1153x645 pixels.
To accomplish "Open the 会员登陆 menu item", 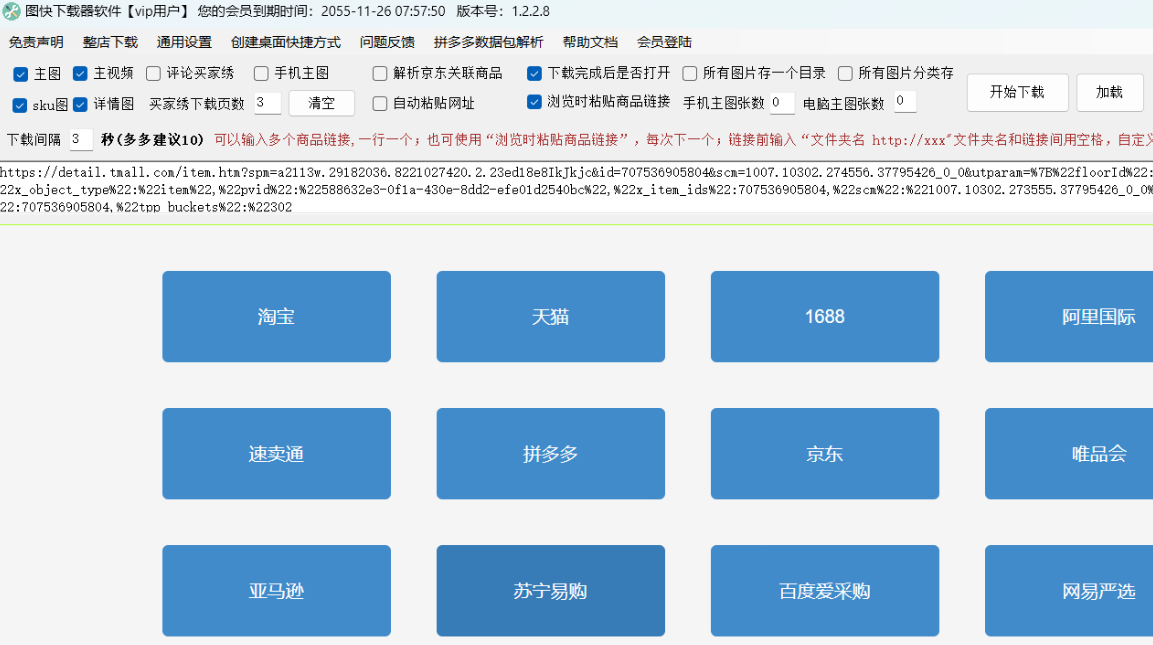I will tap(662, 43).
